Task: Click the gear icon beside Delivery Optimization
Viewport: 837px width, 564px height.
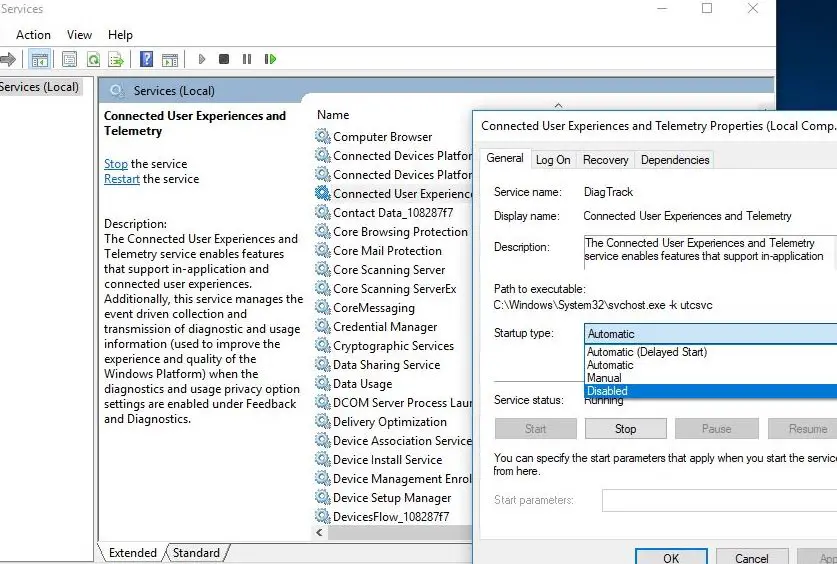Action: click(322, 421)
